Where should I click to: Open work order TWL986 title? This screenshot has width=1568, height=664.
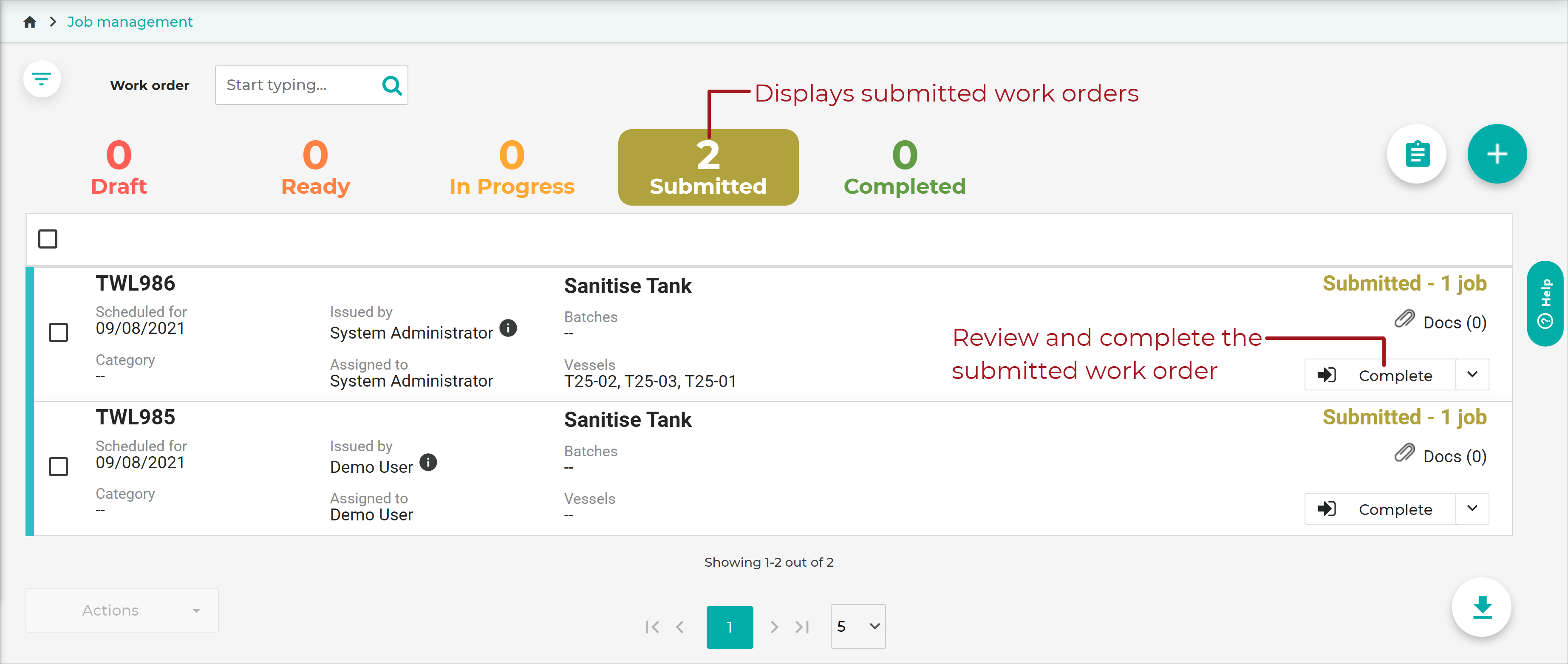(x=135, y=284)
